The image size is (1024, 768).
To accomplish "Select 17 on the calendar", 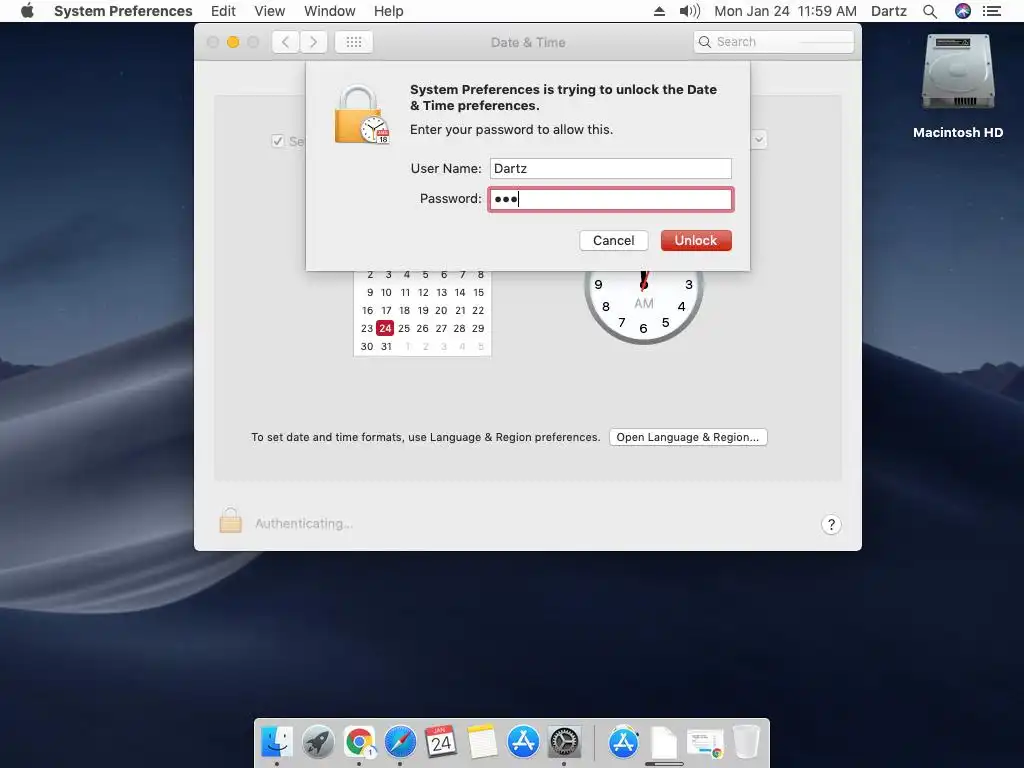I will click(x=386, y=310).
